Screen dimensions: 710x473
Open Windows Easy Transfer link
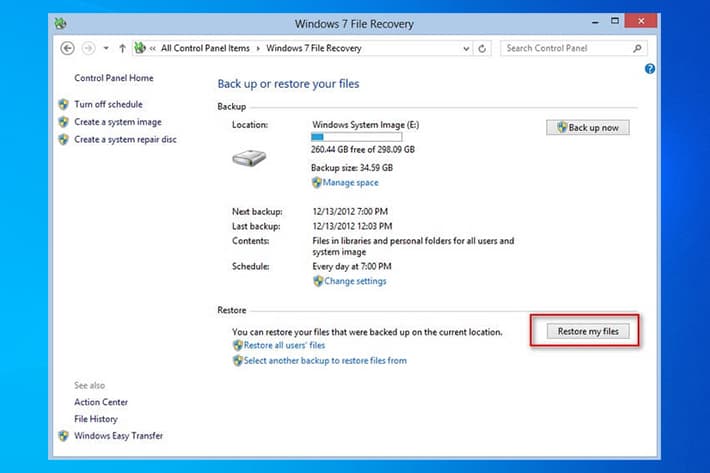coord(119,436)
